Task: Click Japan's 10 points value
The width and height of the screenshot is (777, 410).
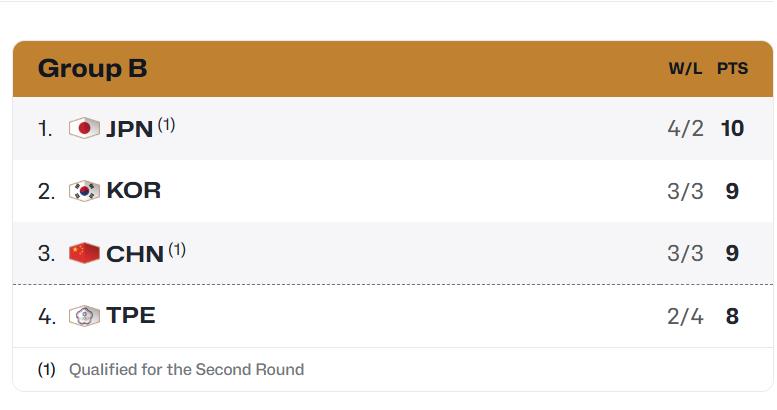Action: click(732, 129)
